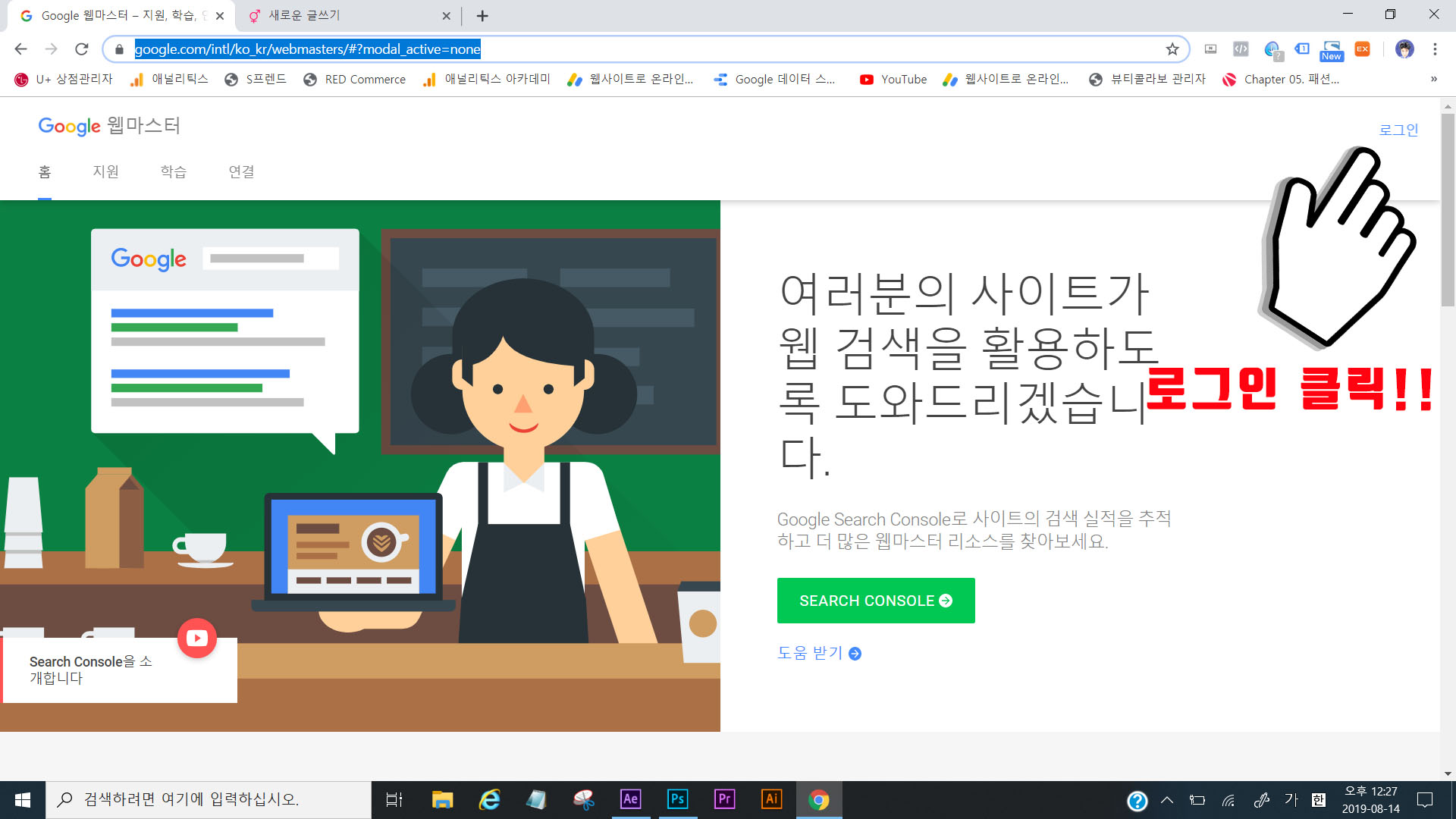Close the Google 웹마스터 tab
The width and height of the screenshot is (1456, 819).
(x=219, y=16)
